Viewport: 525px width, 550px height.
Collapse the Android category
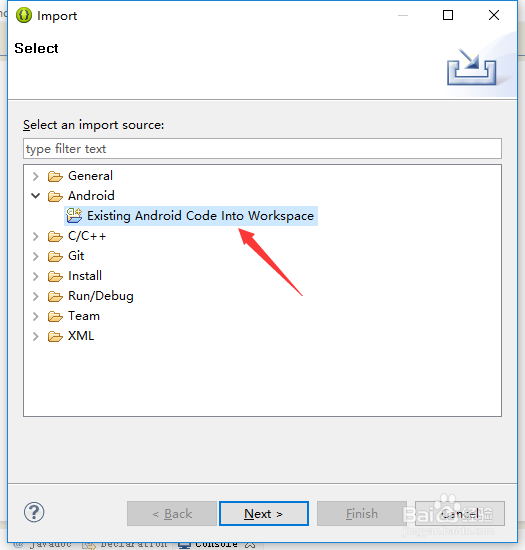[35, 195]
